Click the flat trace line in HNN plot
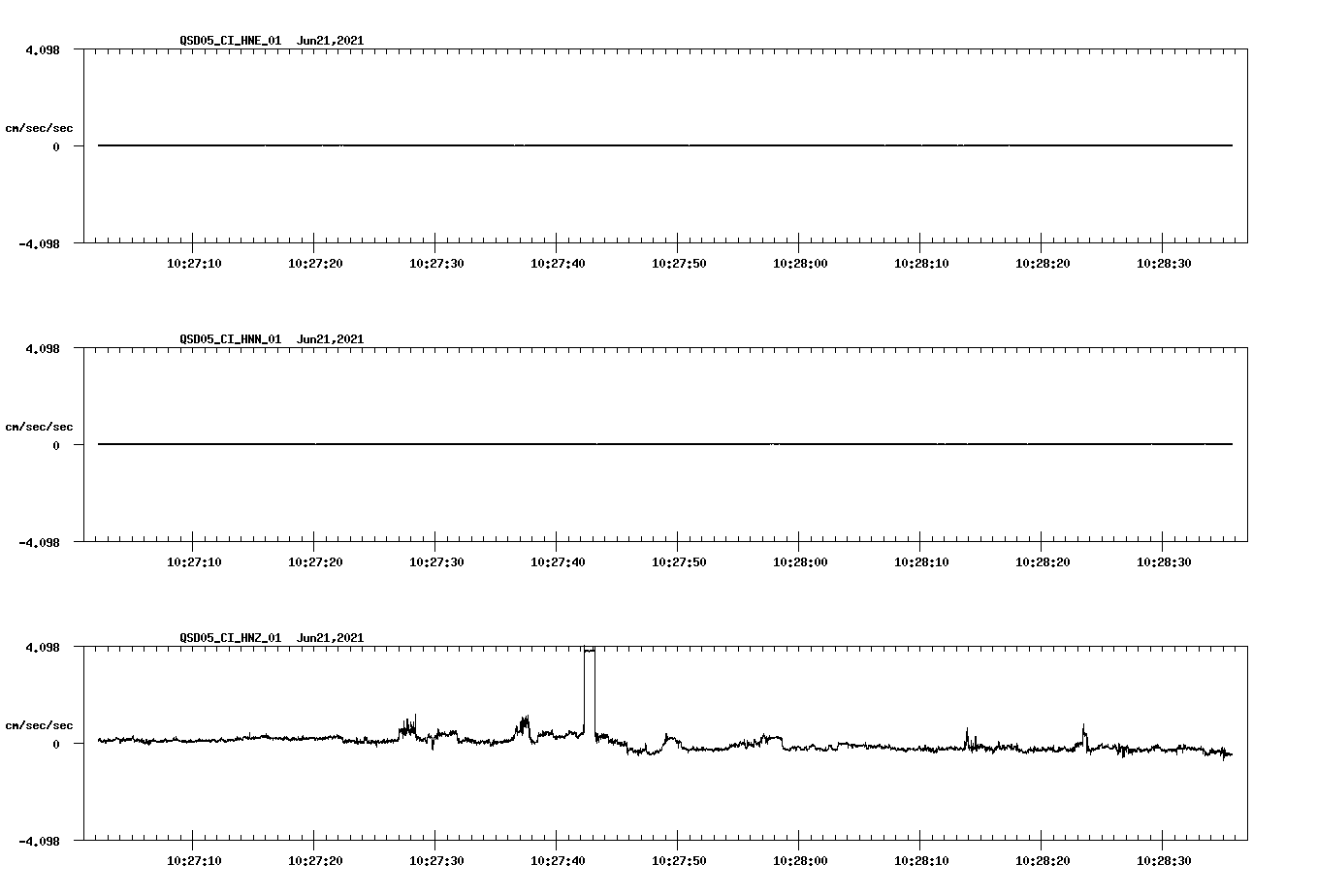Image resolution: width=1317 pixels, height=896 pixels. point(665,444)
